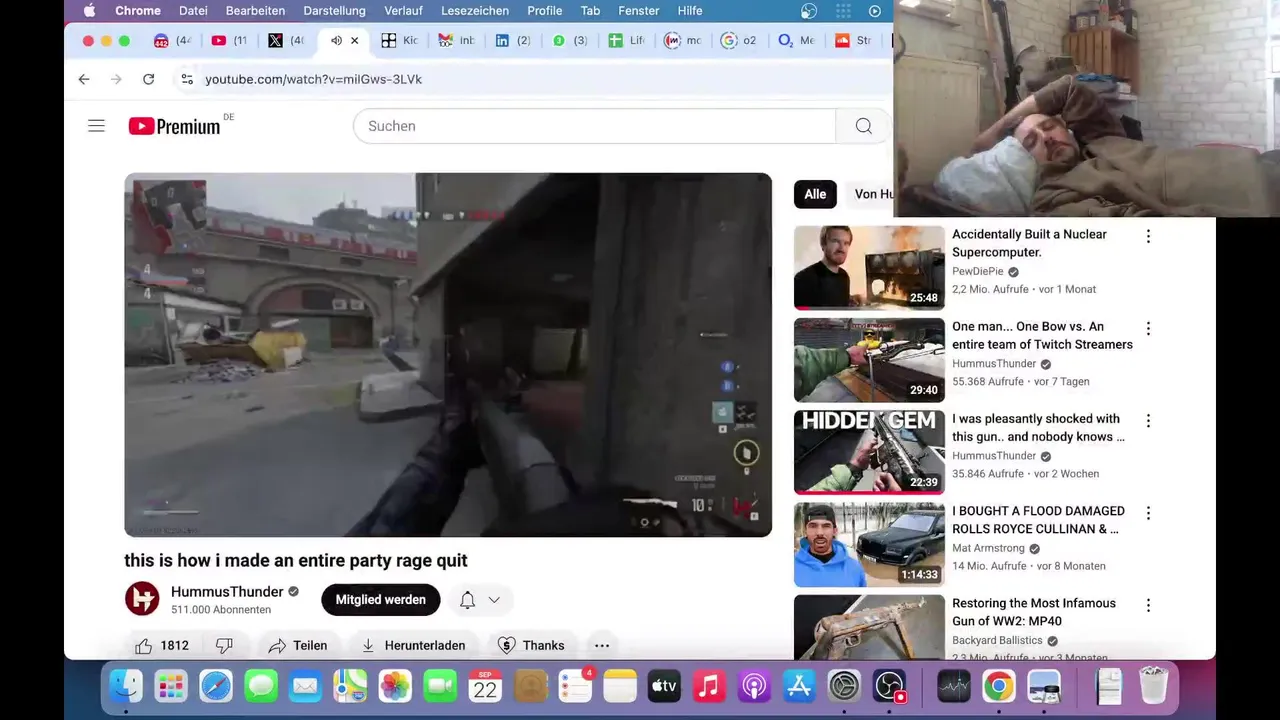Viewport: 1280px width, 720px height.
Task: Switch to the Gmail Inbox tab
Action: point(456,41)
